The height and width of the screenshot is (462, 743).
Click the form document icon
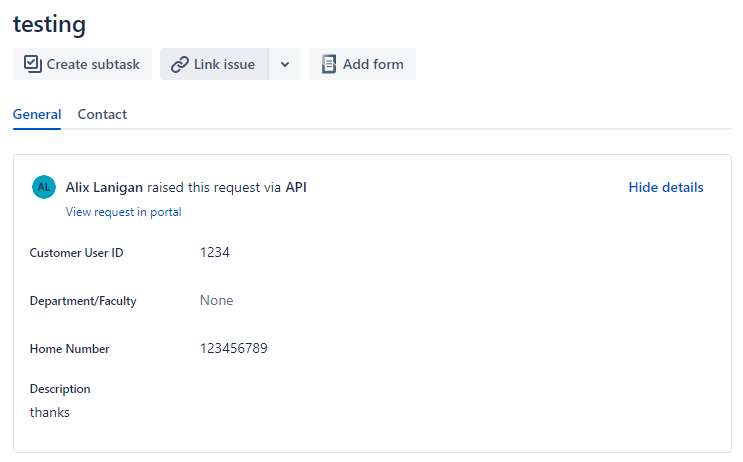point(329,64)
